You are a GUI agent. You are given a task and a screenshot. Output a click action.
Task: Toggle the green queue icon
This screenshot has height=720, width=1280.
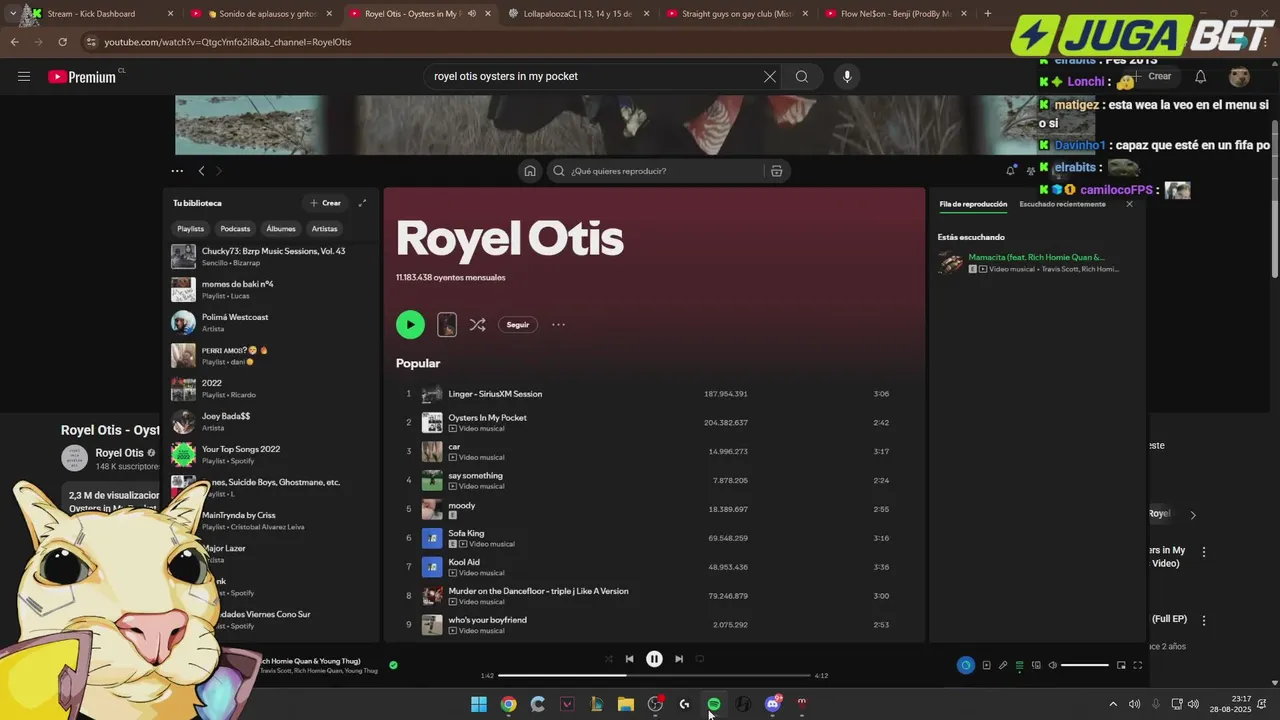coord(1019,665)
